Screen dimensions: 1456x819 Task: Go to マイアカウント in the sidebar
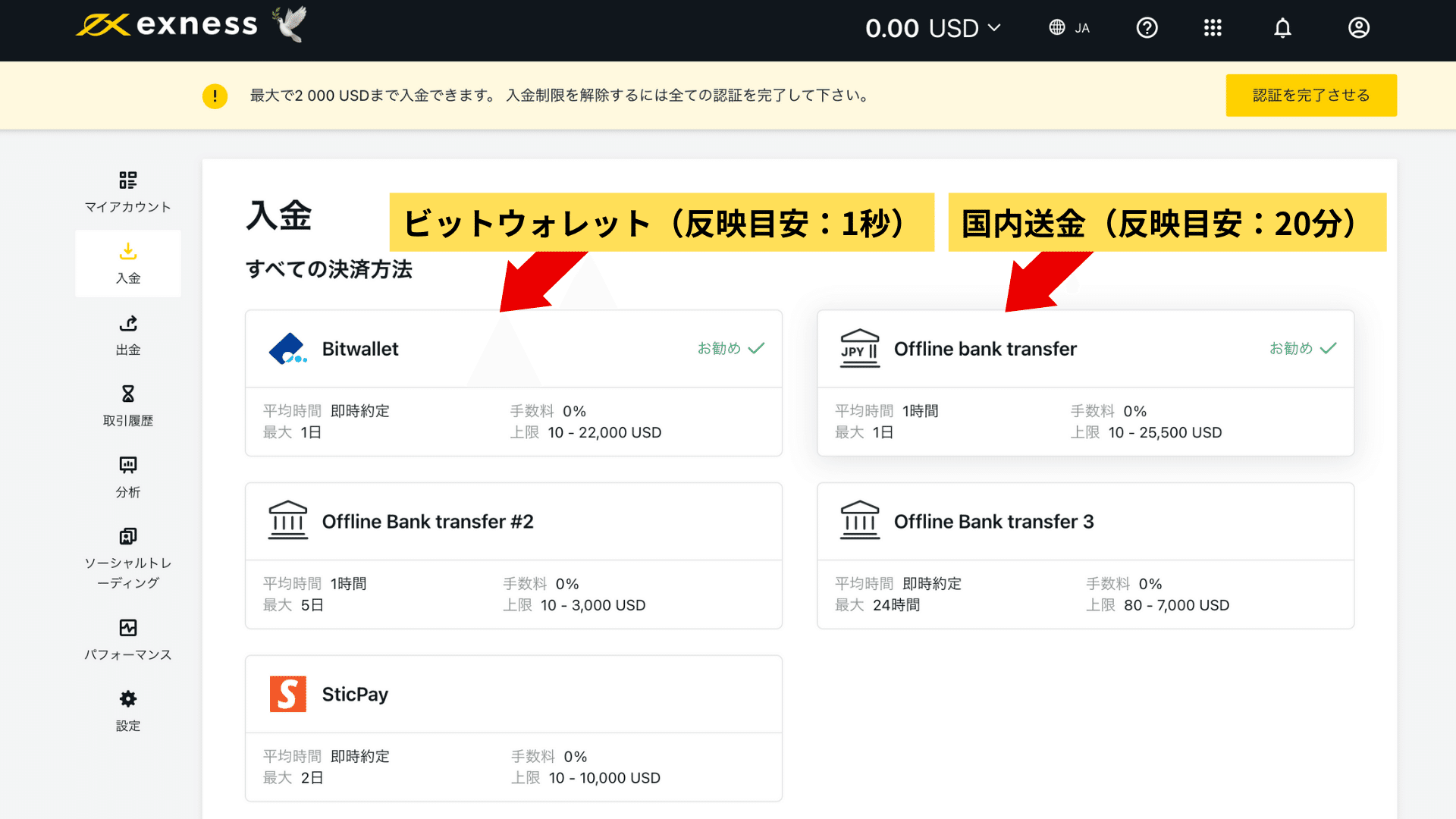pyautogui.click(x=128, y=192)
